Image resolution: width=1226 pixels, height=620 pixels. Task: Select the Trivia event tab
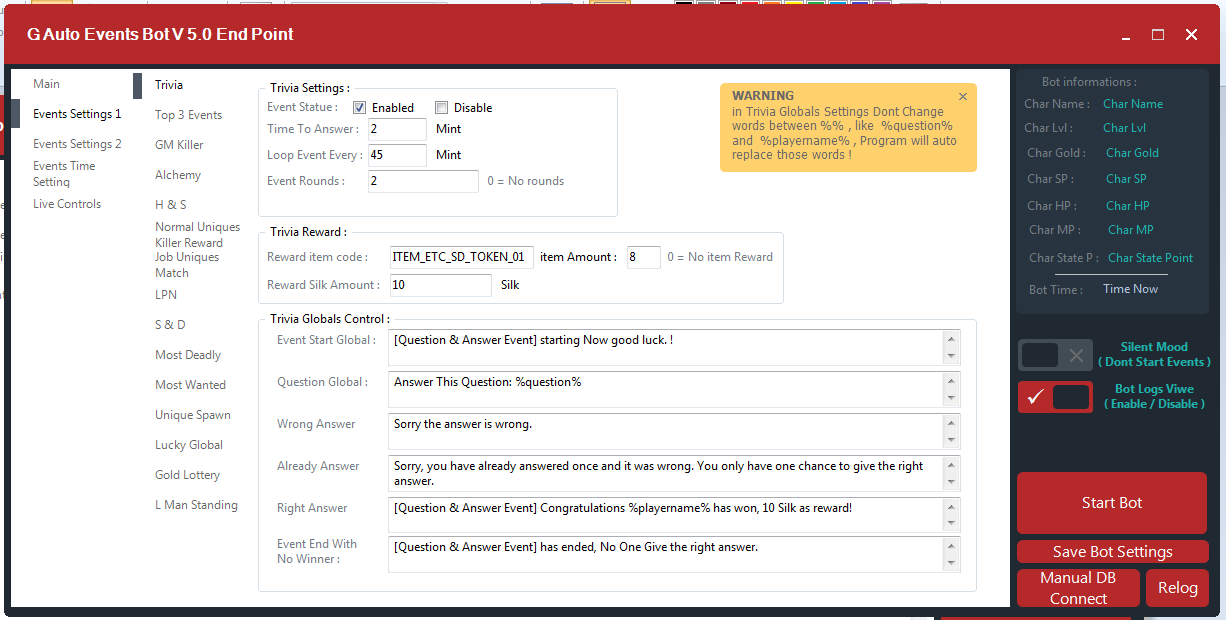169,85
